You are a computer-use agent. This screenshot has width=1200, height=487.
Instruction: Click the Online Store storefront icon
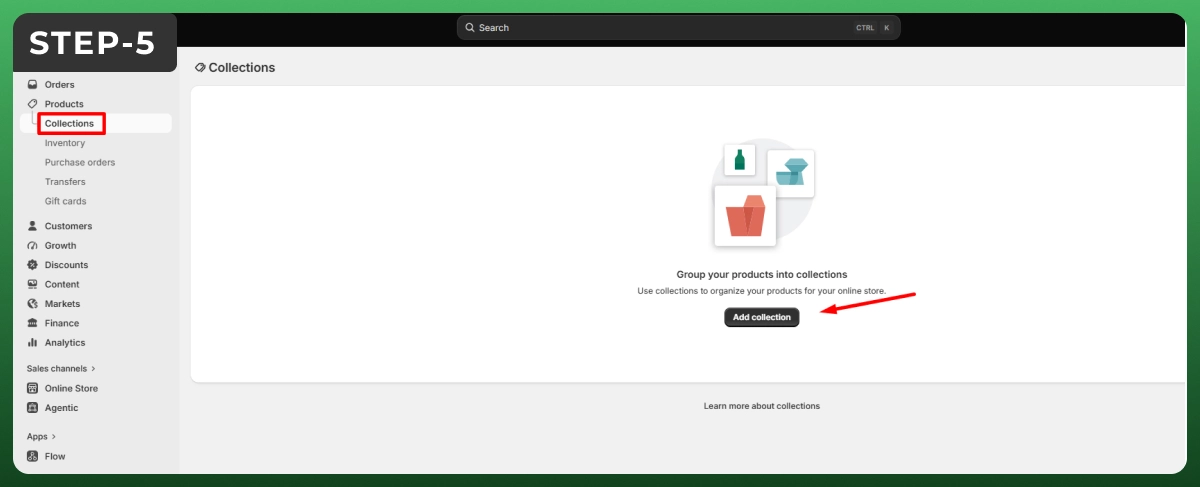(x=33, y=388)
